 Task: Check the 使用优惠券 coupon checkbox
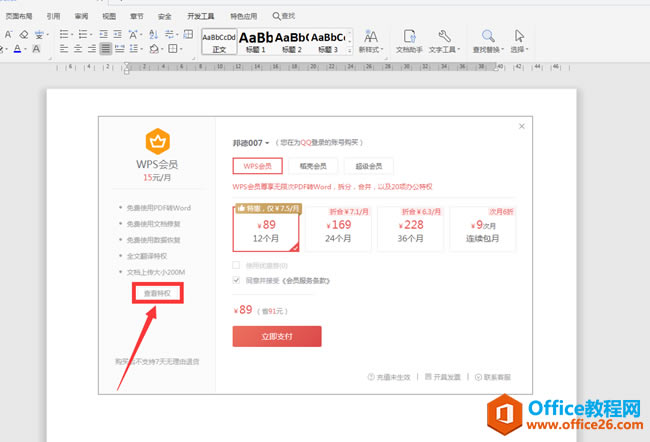click(236, 265)
